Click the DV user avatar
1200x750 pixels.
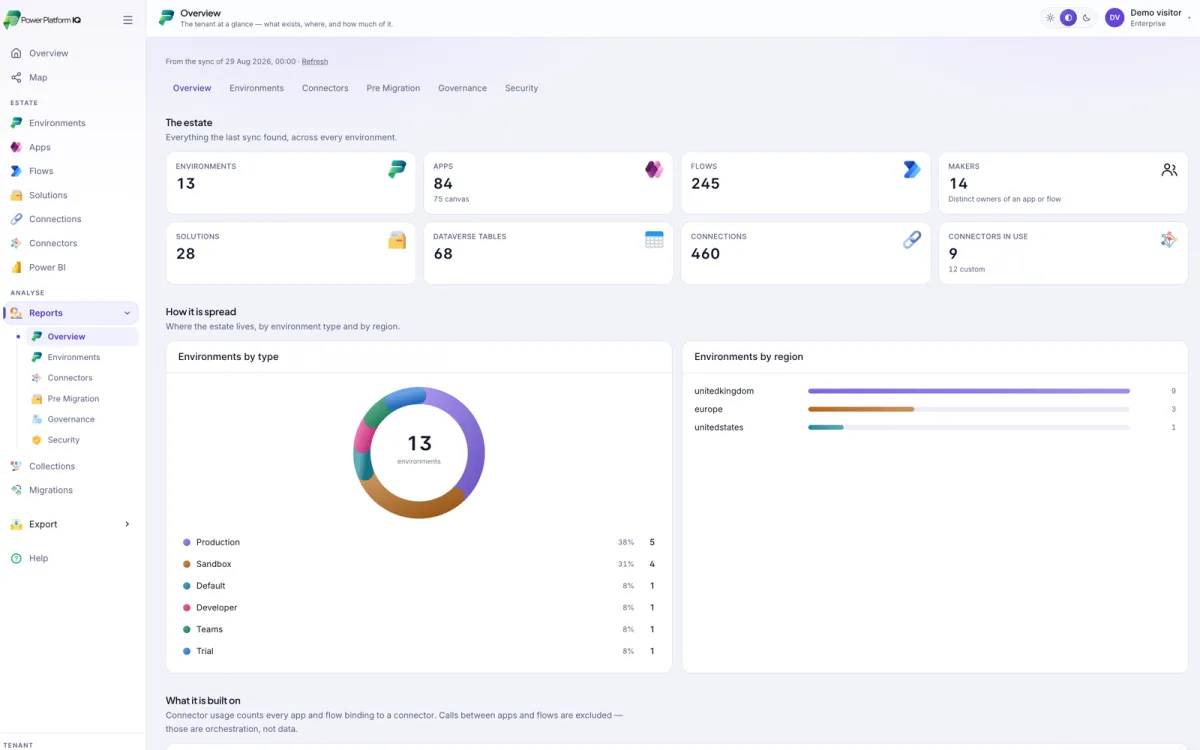(1114, 18)
